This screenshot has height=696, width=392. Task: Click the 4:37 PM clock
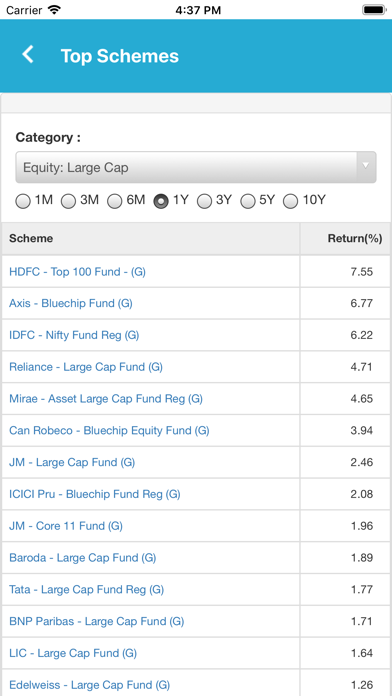click(198, 10)
